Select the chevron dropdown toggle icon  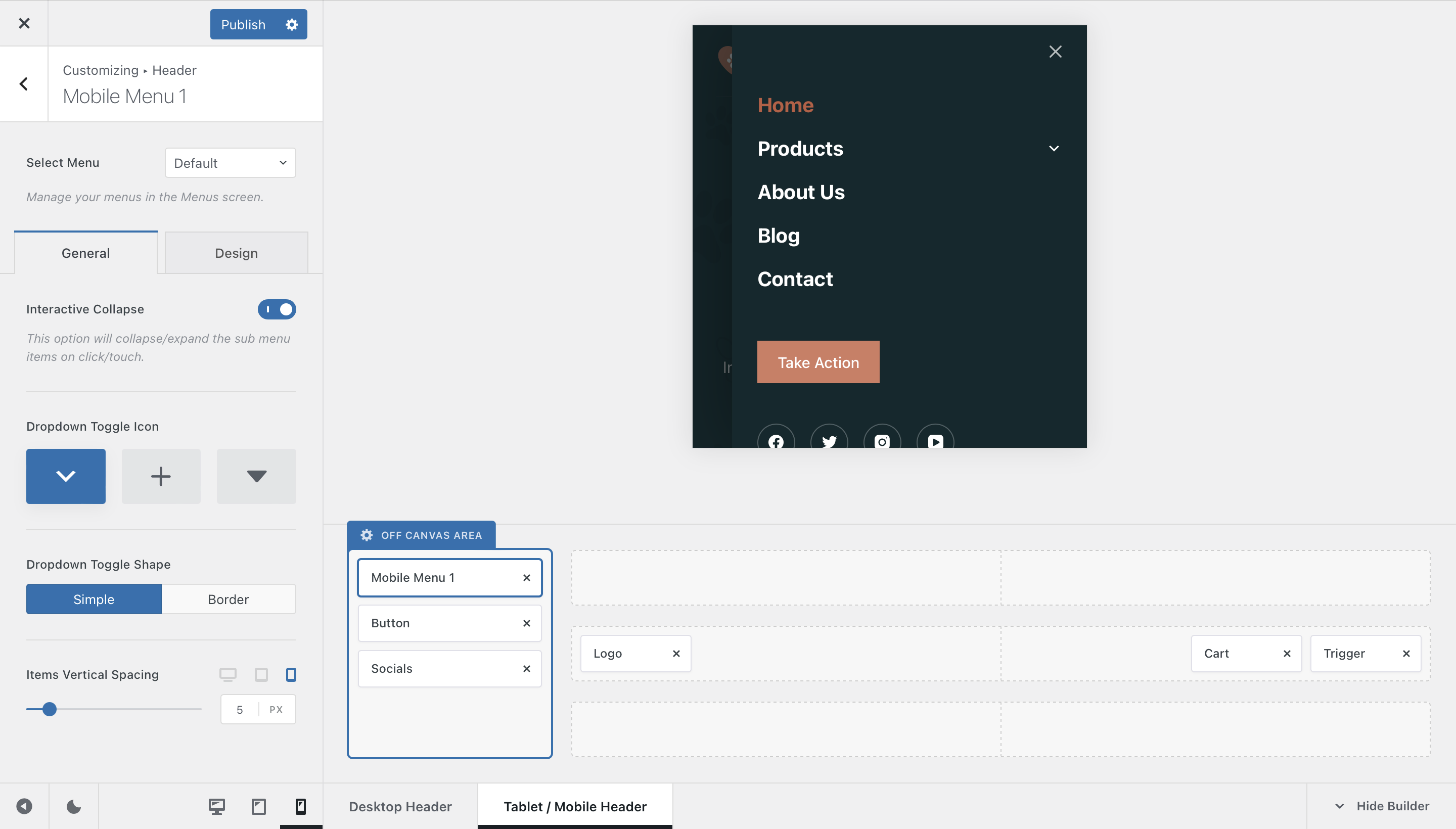[66, 476]
